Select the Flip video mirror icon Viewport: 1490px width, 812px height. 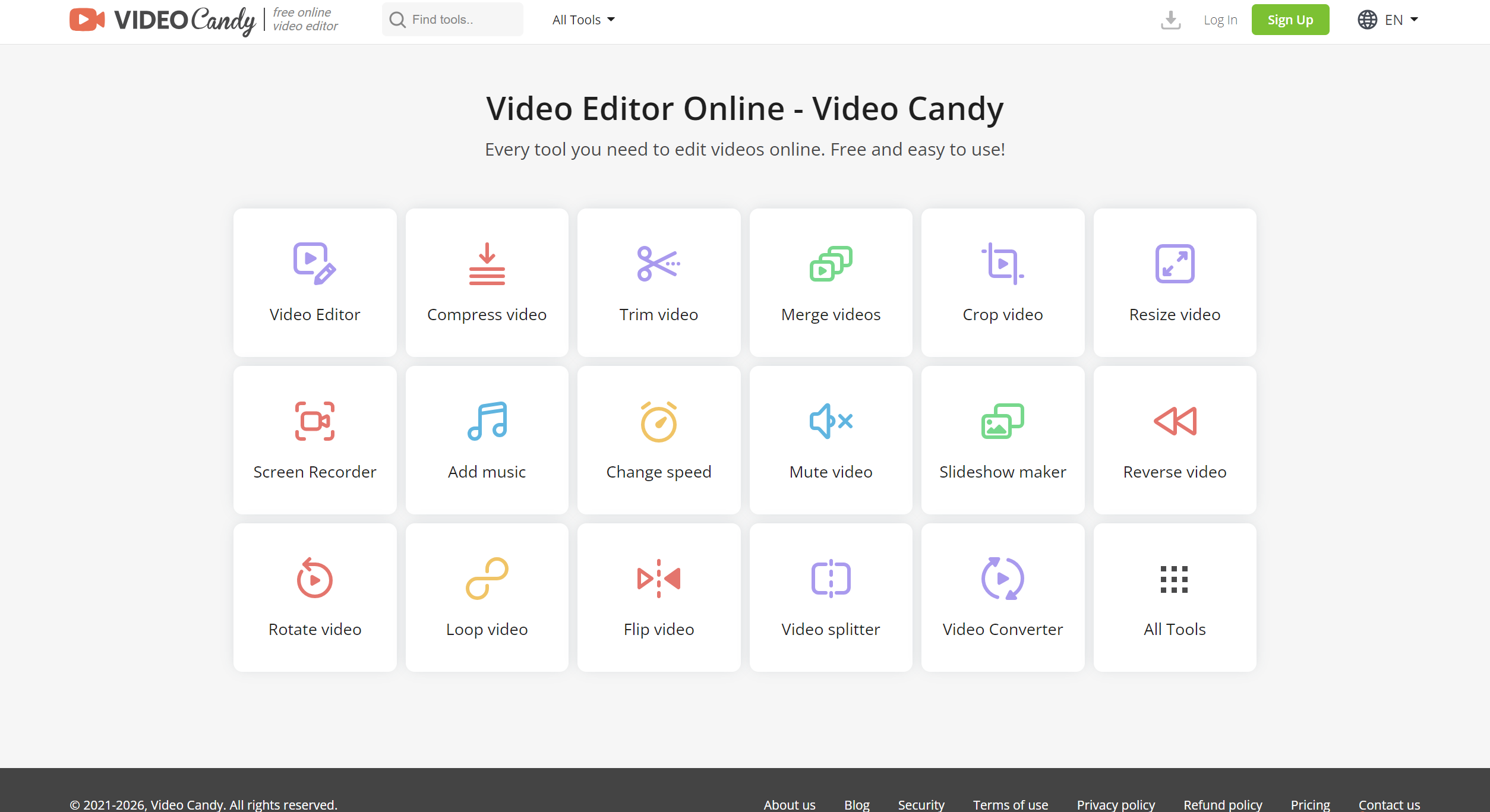pyautogui.click(x=658, y=579)
